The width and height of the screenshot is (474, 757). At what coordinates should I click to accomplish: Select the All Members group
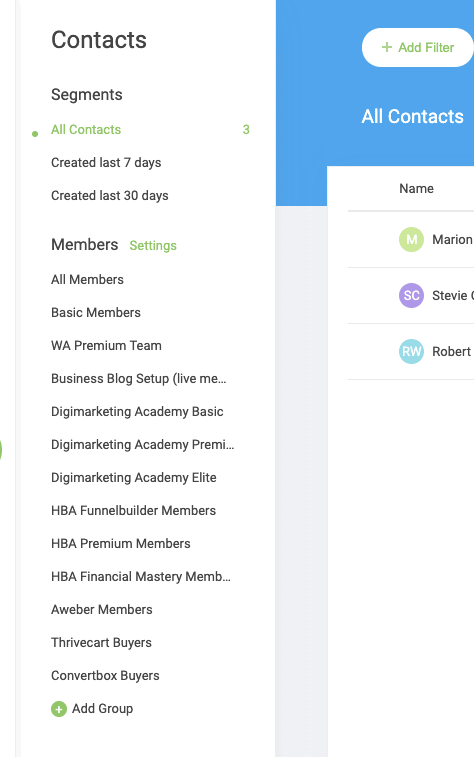tap(87, 280)
